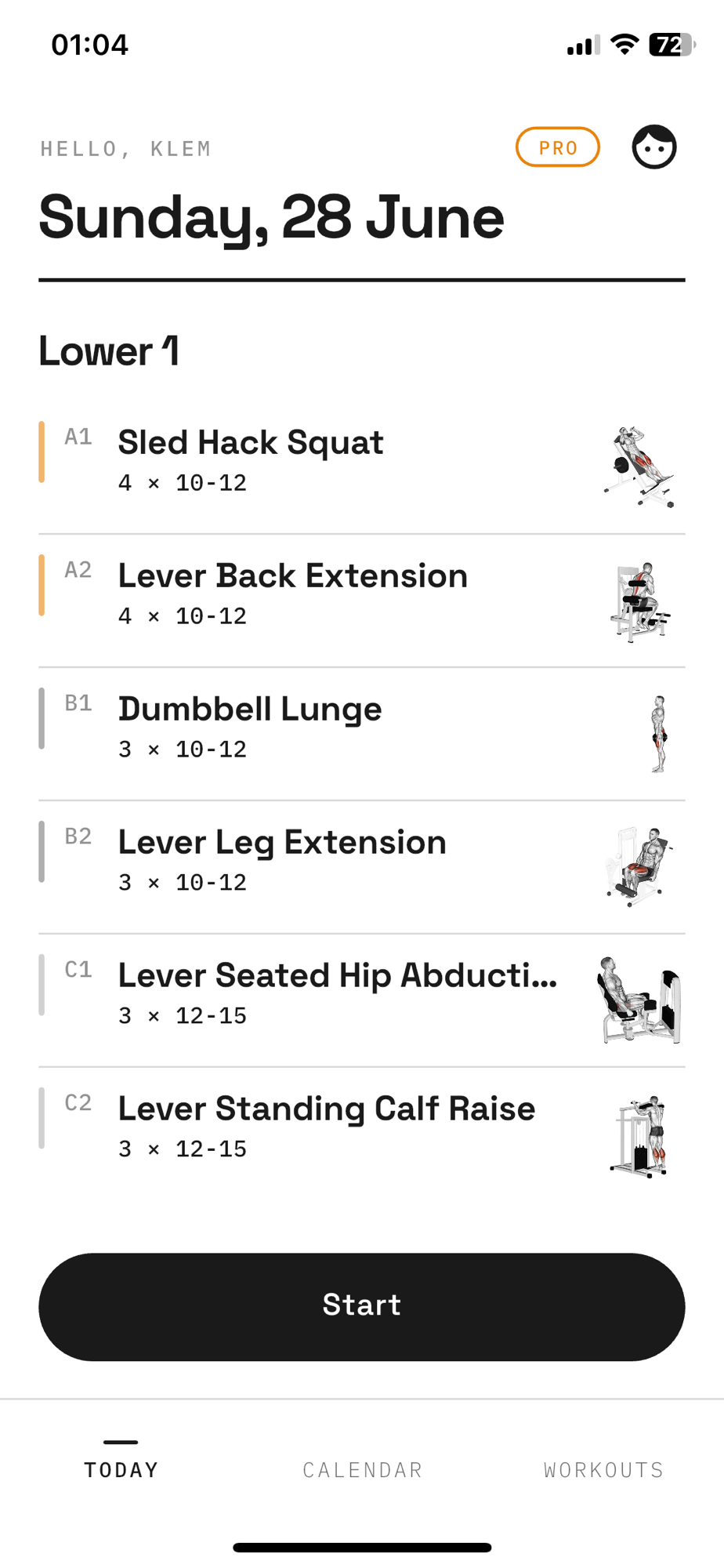The width and height of the screenshot is (724, 1568).
Task: Select Lever Standing Calf Raise exercise
Action: coord(362,1134)
